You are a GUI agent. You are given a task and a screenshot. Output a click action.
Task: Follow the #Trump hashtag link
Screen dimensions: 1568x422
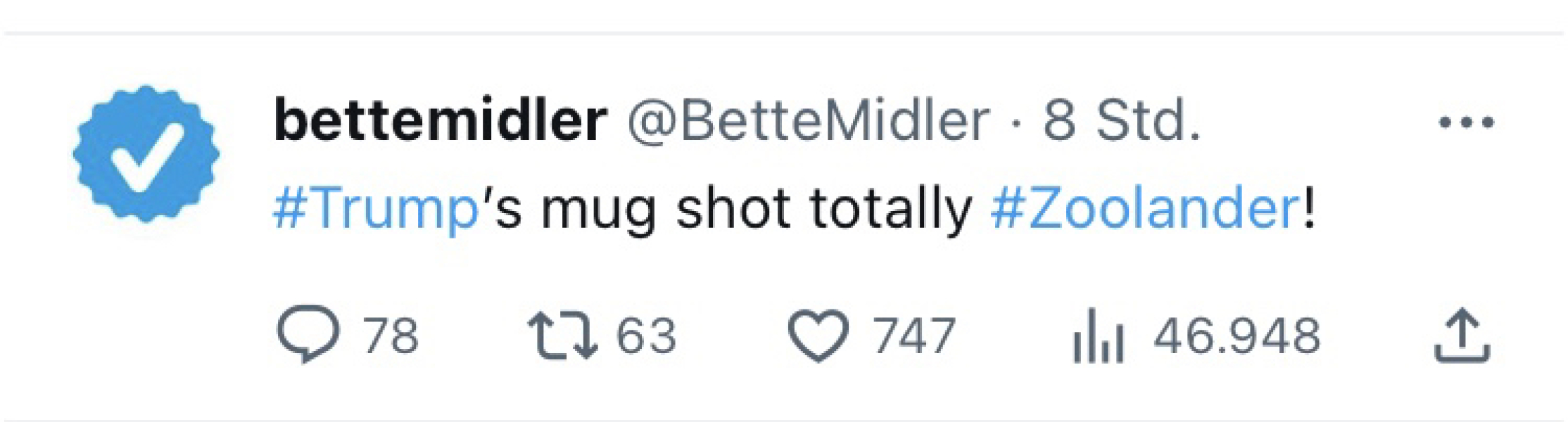(x=376, y=209)
